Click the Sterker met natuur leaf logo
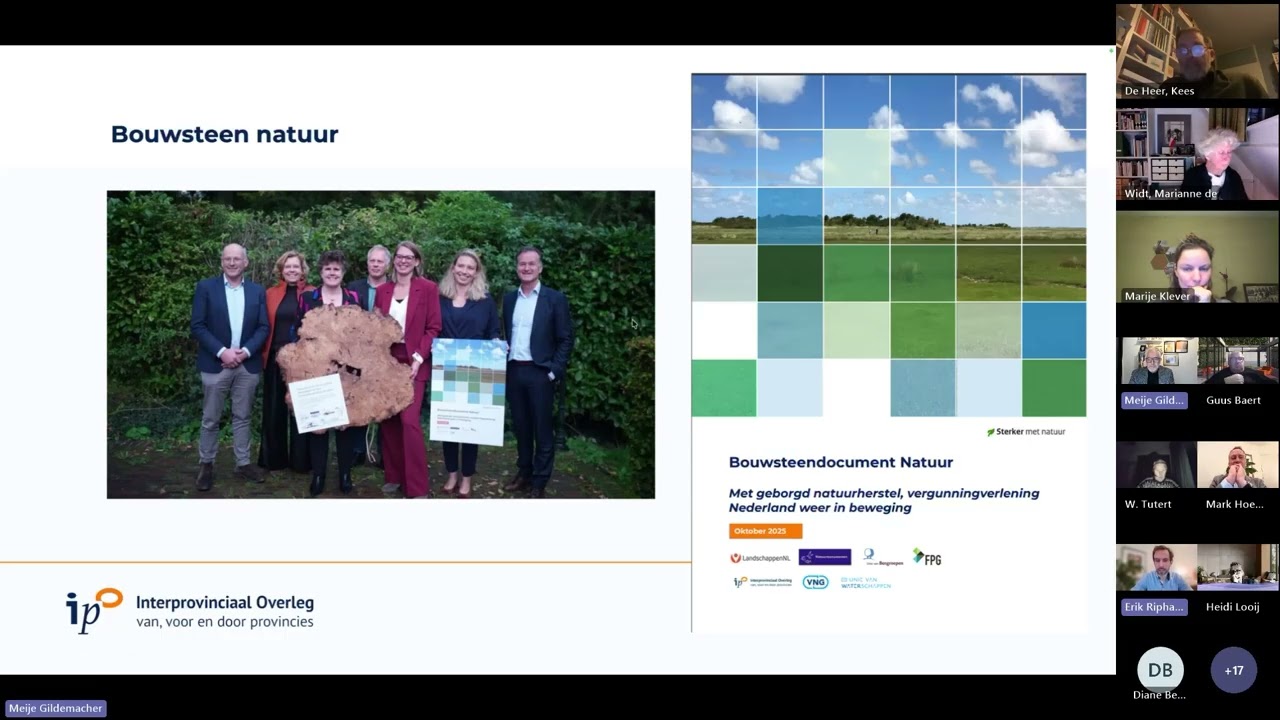 (x=1026, y=432)
